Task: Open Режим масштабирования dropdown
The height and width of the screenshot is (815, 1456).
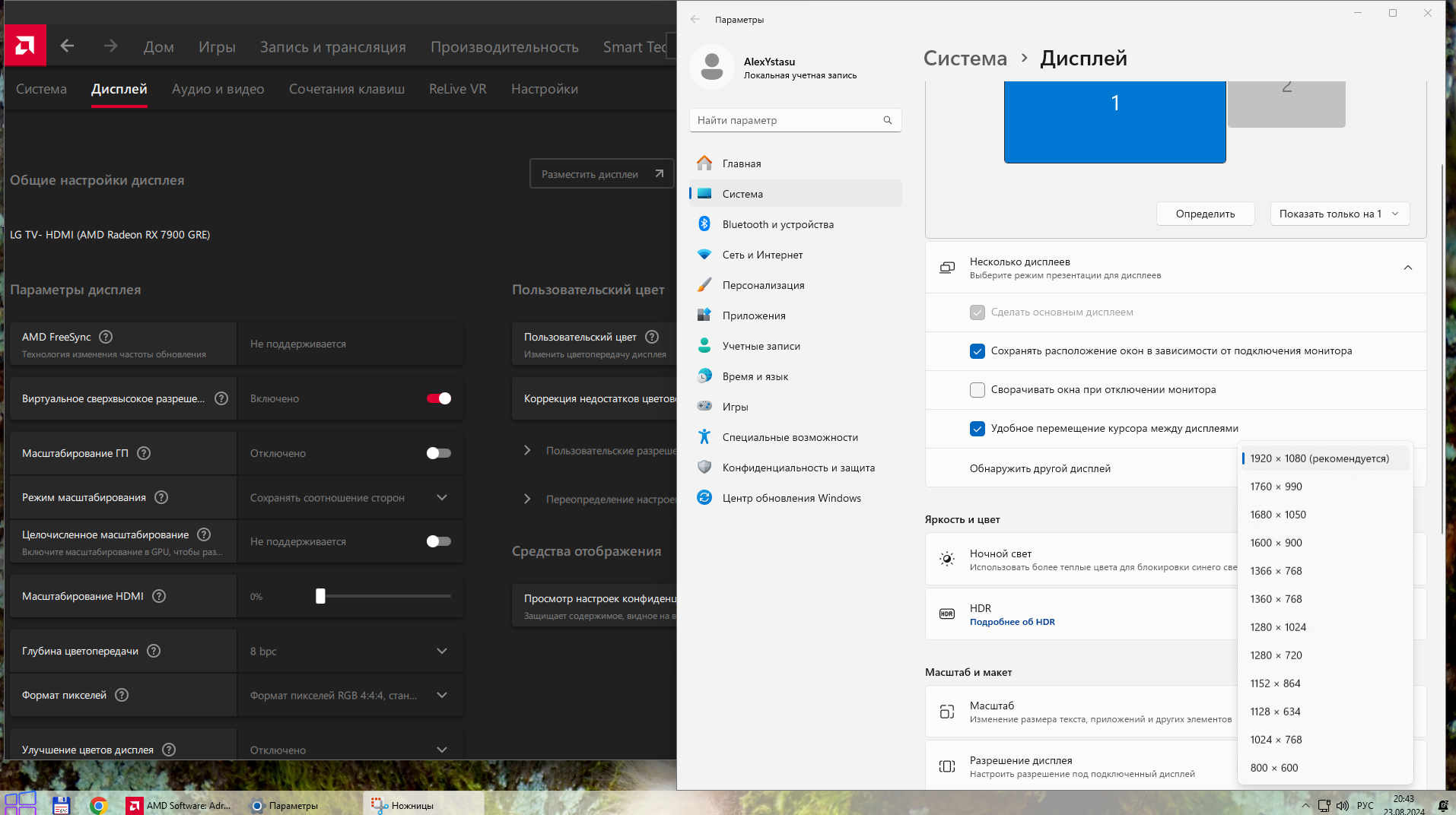Action: coord(351,498)
